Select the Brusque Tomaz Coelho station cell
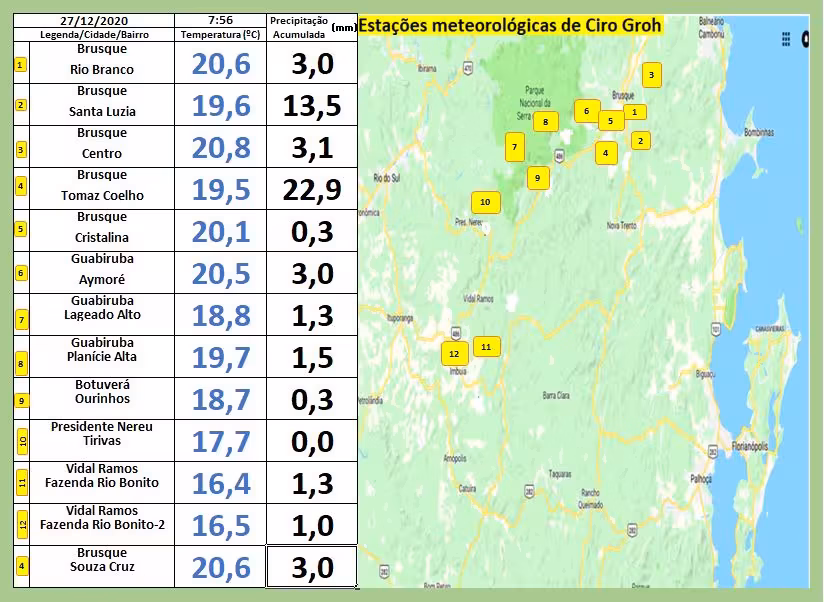The height and width of the screenshot is (602, 824). 102,187
